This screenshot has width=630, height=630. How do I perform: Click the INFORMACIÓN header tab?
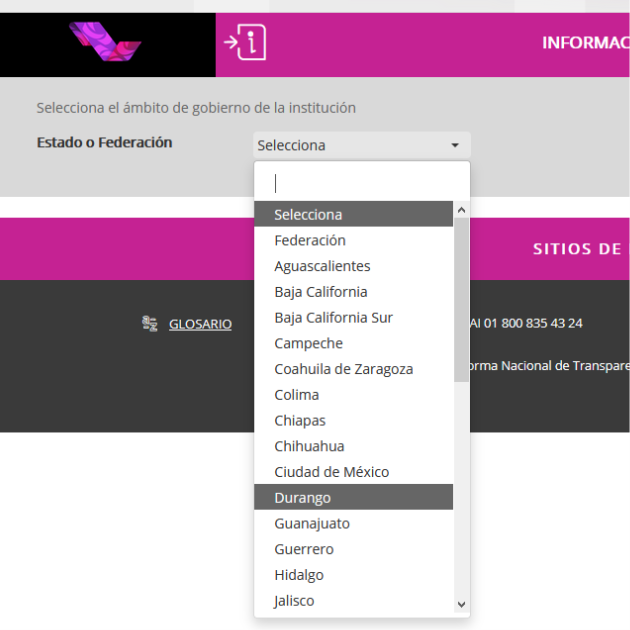tap(585, 43)
